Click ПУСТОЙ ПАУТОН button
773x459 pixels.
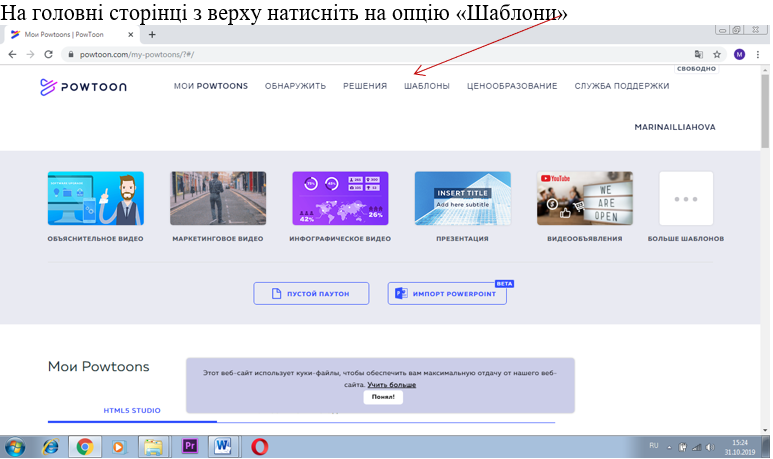pyautogui.click(x=311, y=293)
